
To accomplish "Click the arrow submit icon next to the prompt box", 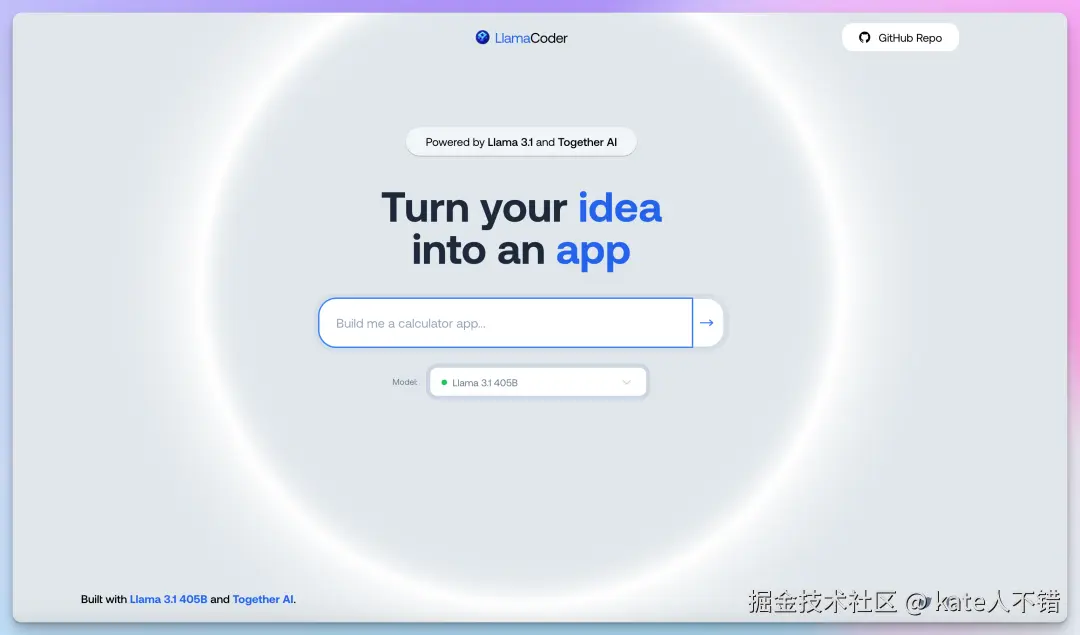I will [x=707, y=322].
